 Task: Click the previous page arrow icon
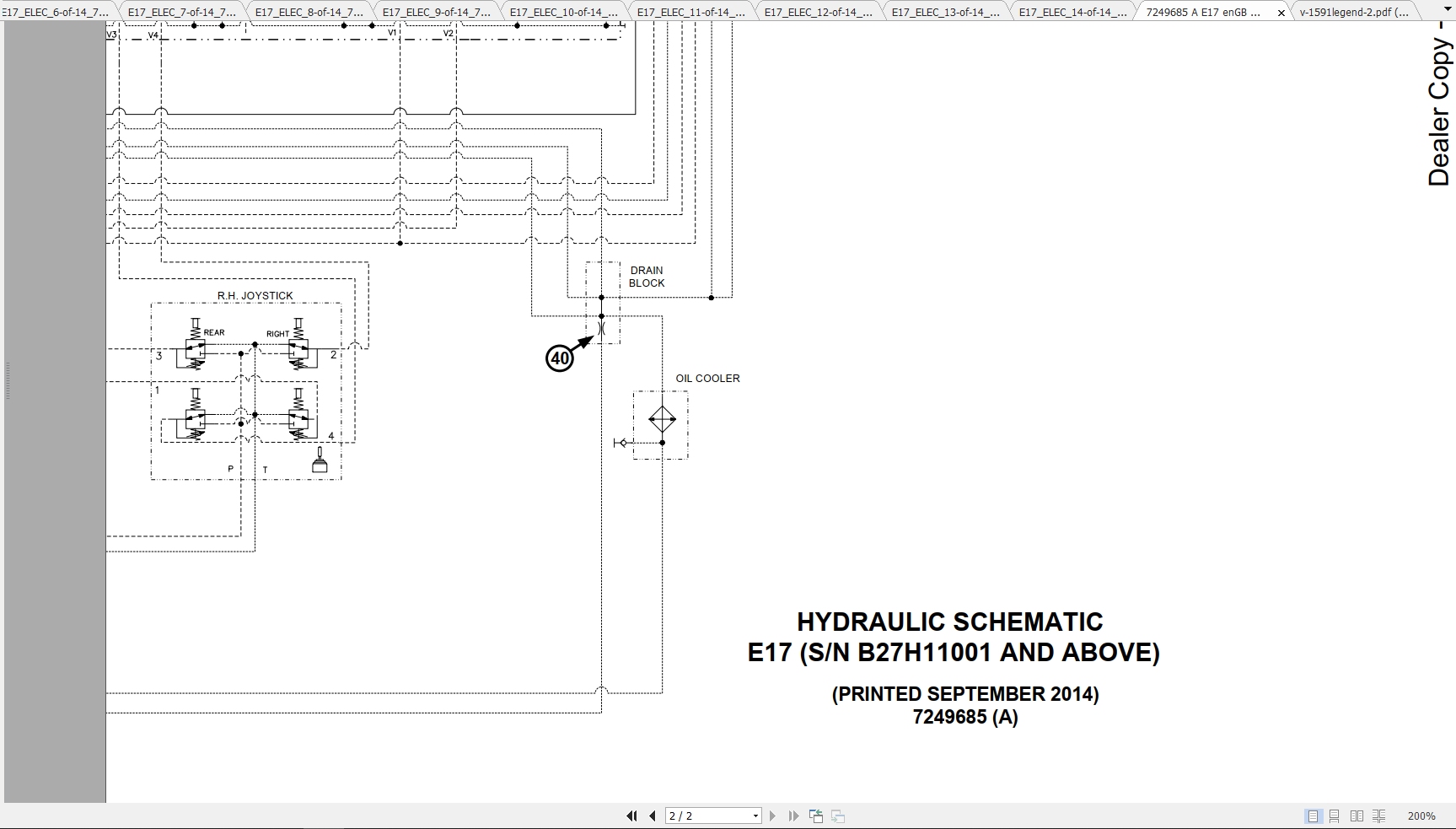tap(652, 816)
